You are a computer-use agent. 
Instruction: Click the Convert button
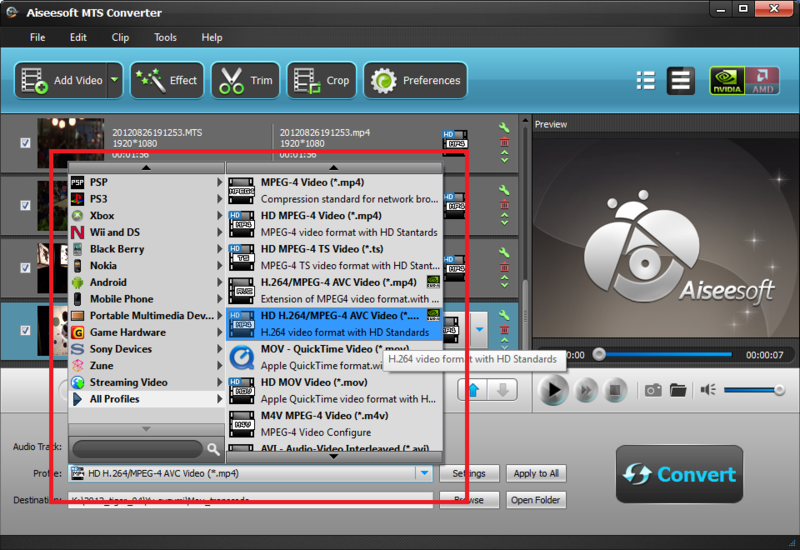(x=679, y=474)
